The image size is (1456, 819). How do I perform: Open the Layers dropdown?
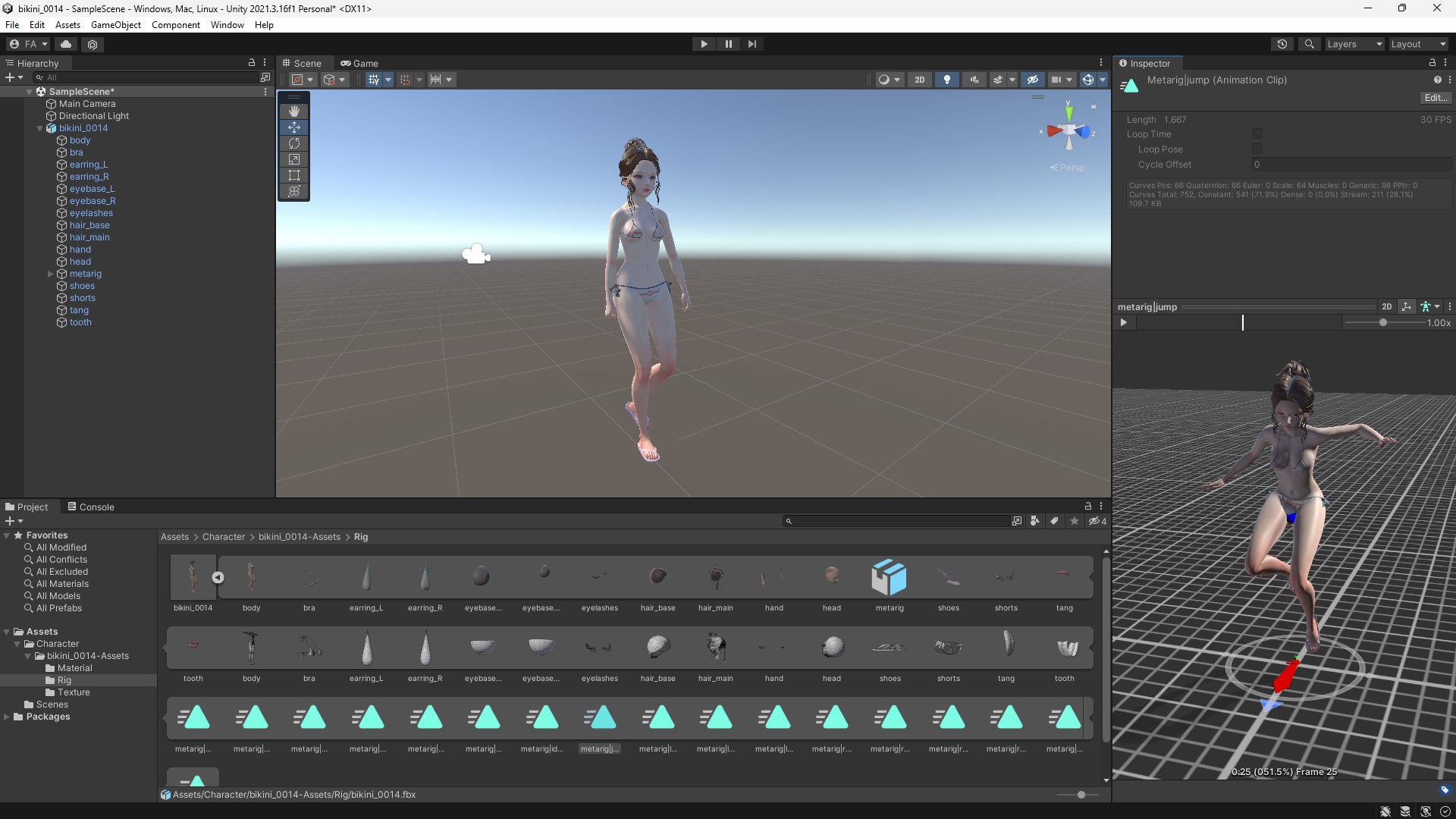point(1354,44)
